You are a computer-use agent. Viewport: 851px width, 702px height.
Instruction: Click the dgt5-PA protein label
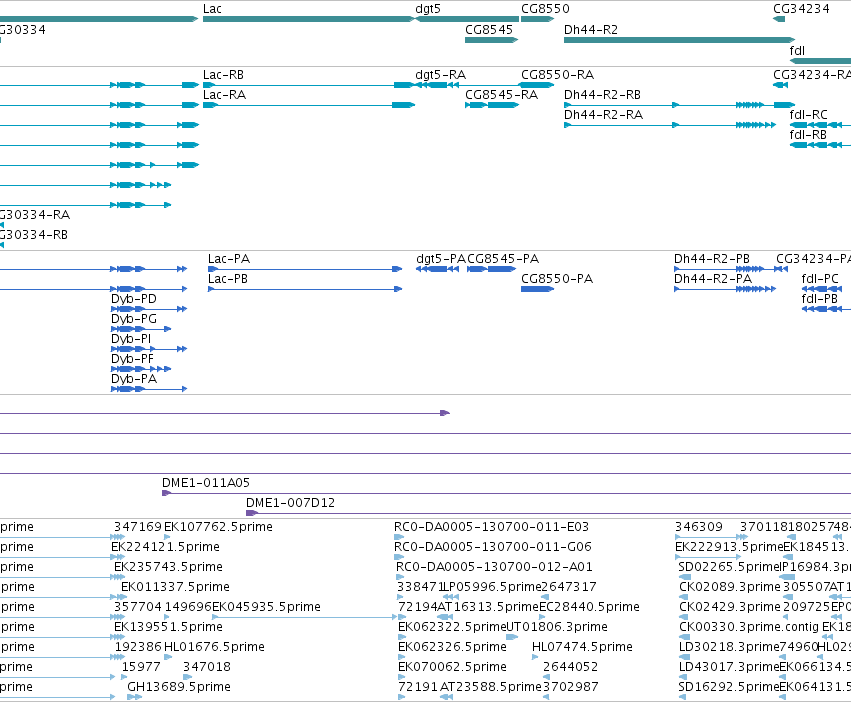pyautogui.click(x=441, y=259)
